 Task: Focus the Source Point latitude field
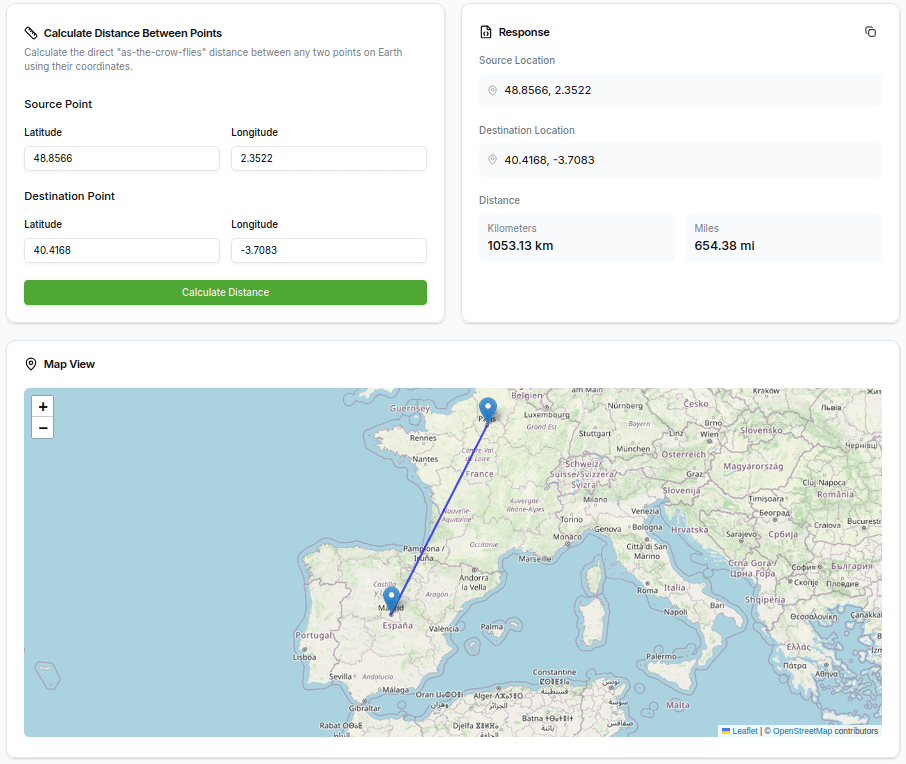(x=122, y=158)
